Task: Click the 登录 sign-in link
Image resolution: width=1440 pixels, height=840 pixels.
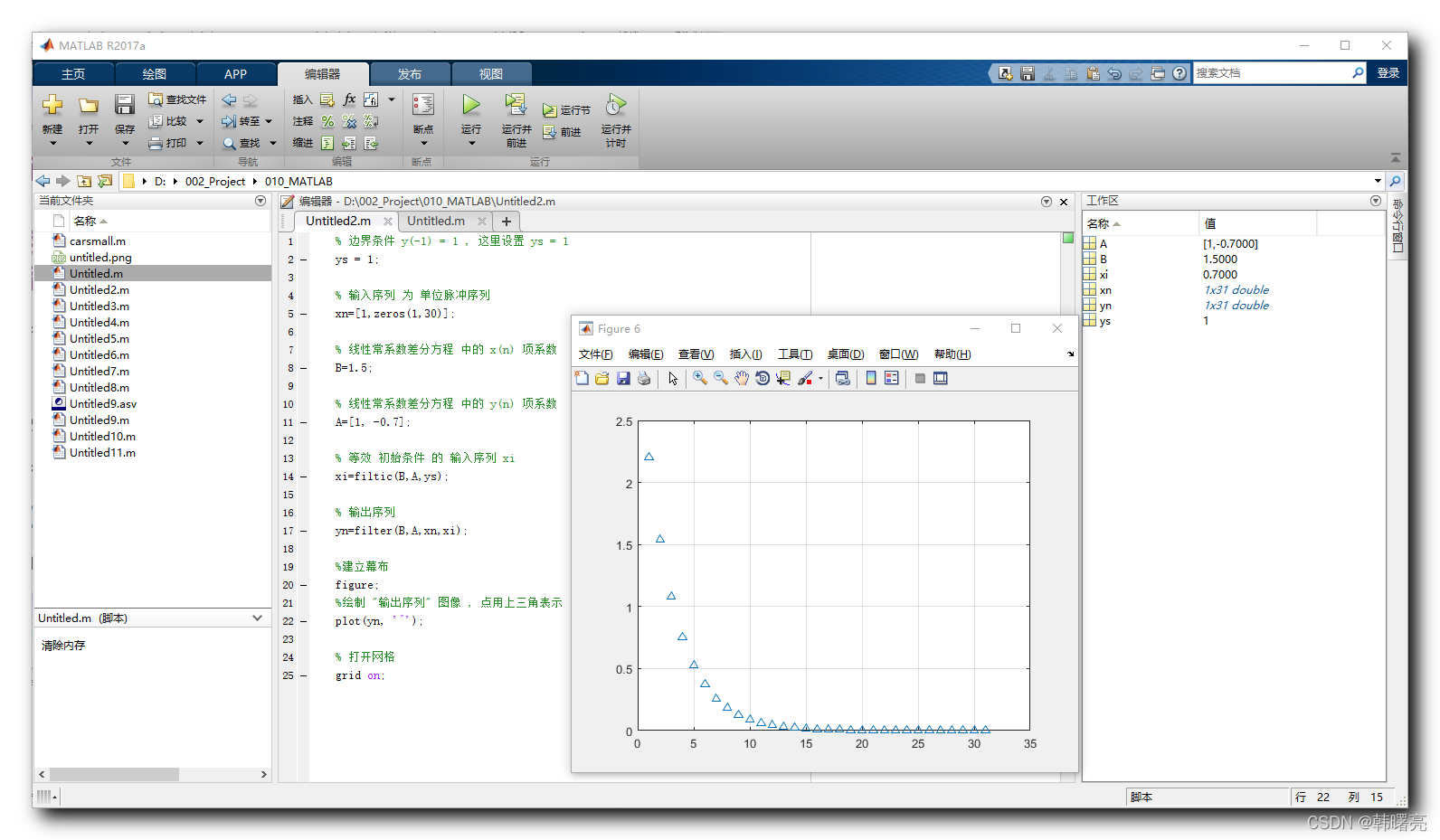Action: pyautogui.click(x=1388, y=73)
